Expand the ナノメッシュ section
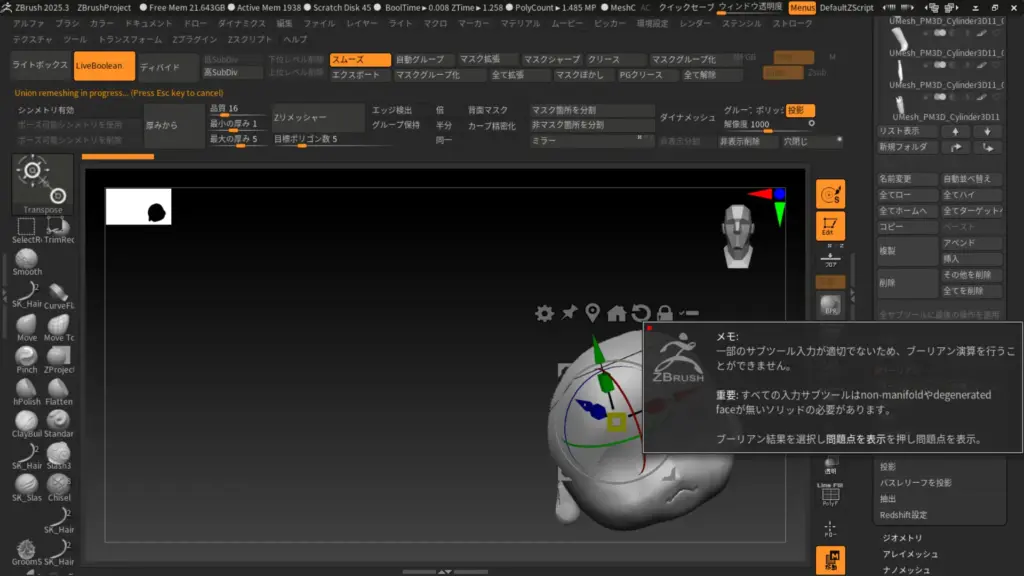 tap(906, 570)
